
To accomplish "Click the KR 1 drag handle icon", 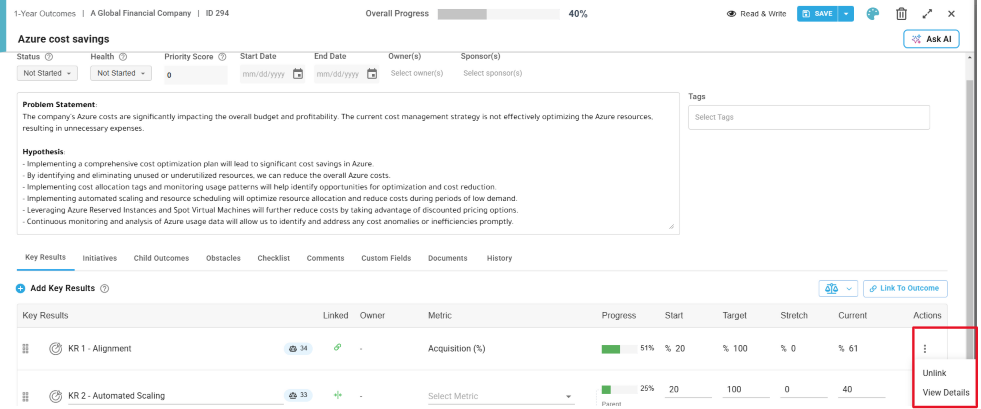I will click(26, 349).
